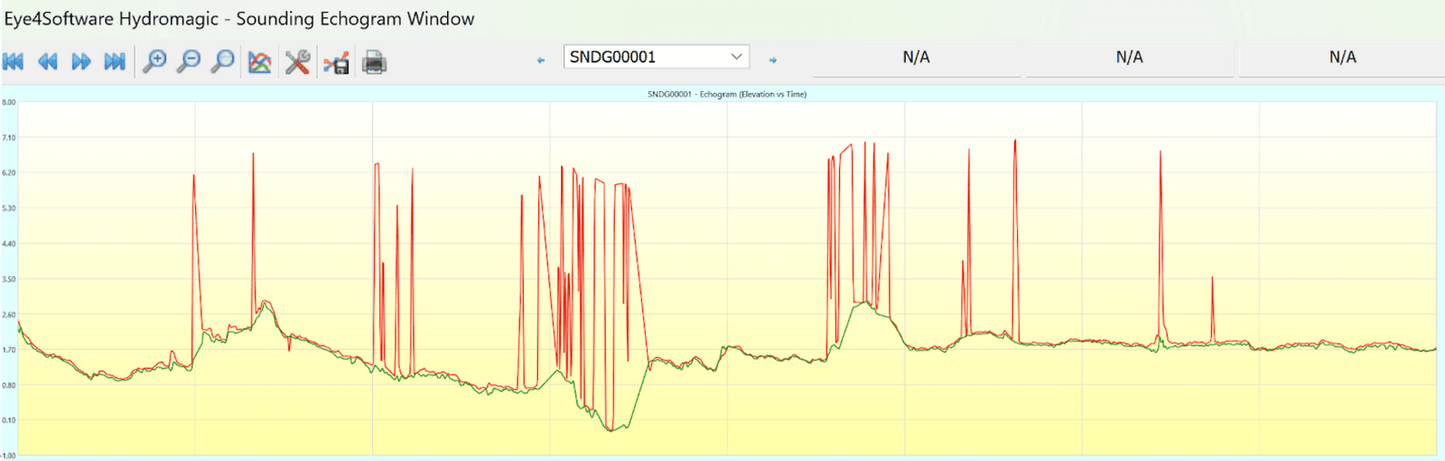Viewport: 1445px width, 461px height.
Task: Jump to the last sounding record
Action: click(115, 62)
